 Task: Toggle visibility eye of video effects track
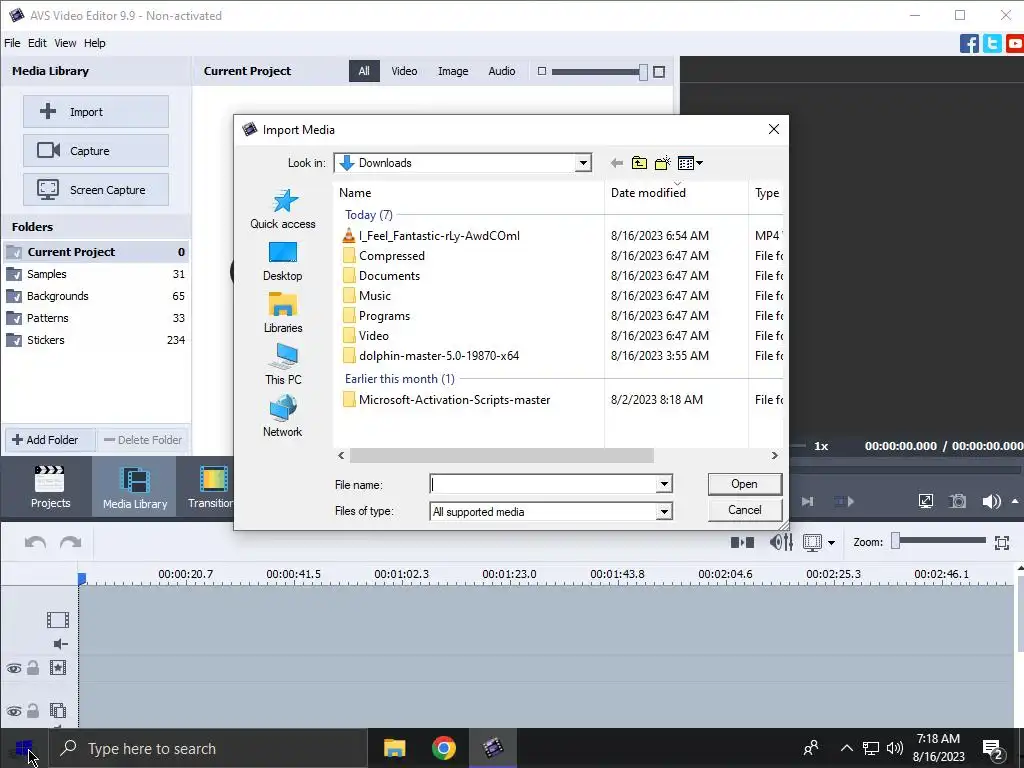click(x=14, y=668)
